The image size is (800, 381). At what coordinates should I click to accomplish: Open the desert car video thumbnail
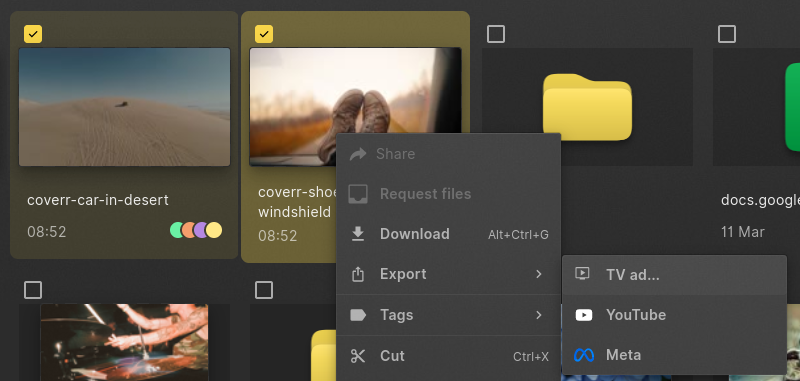coord(124,107)
